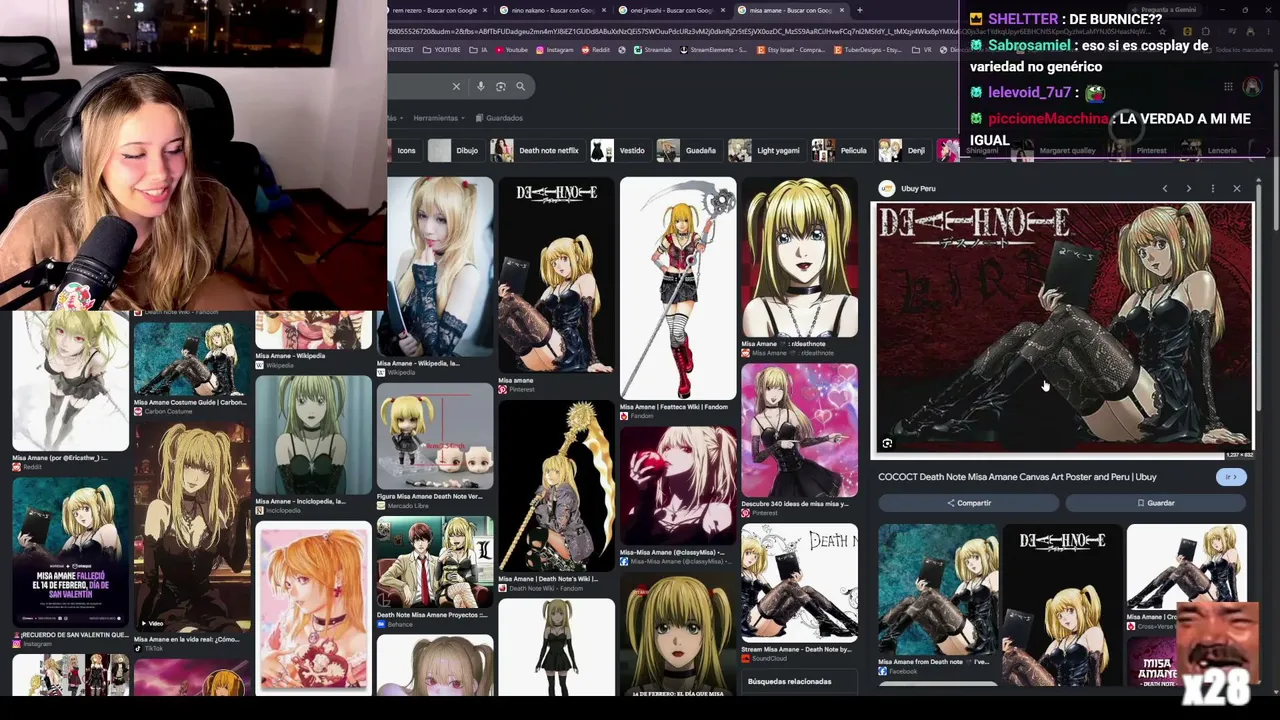Open 'Misa Amane - Inciclopedia' thumbnail
Viewport: 1280px width, 720px height.
click(313, 436)
